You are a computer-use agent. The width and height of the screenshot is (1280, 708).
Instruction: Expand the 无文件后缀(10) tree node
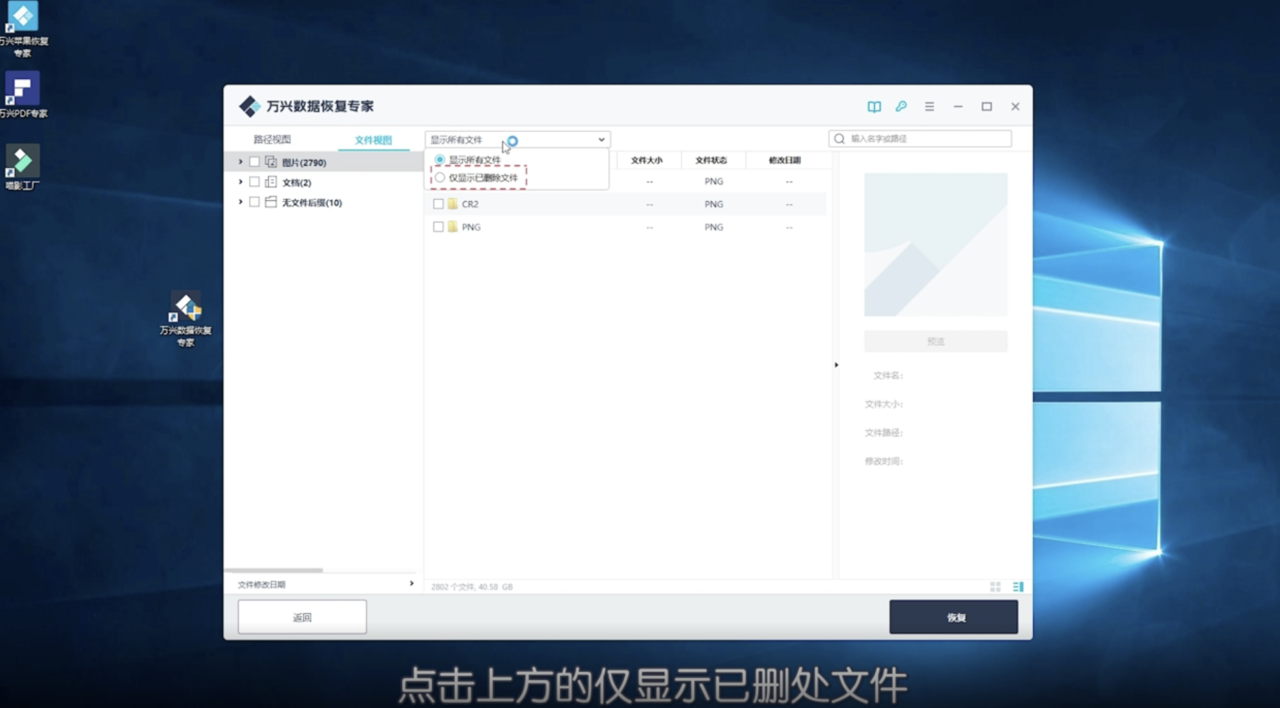(x=240, y=202)
